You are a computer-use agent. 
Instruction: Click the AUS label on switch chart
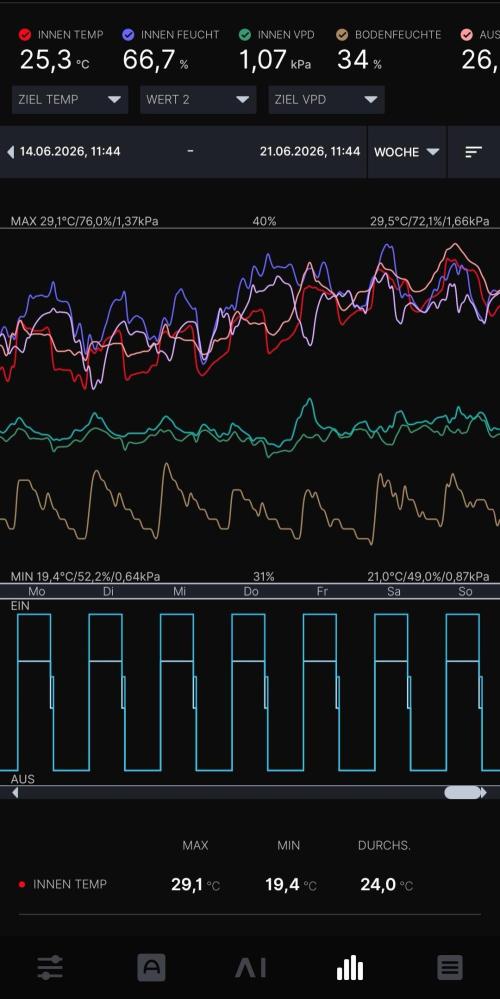[x=23, y=779]
